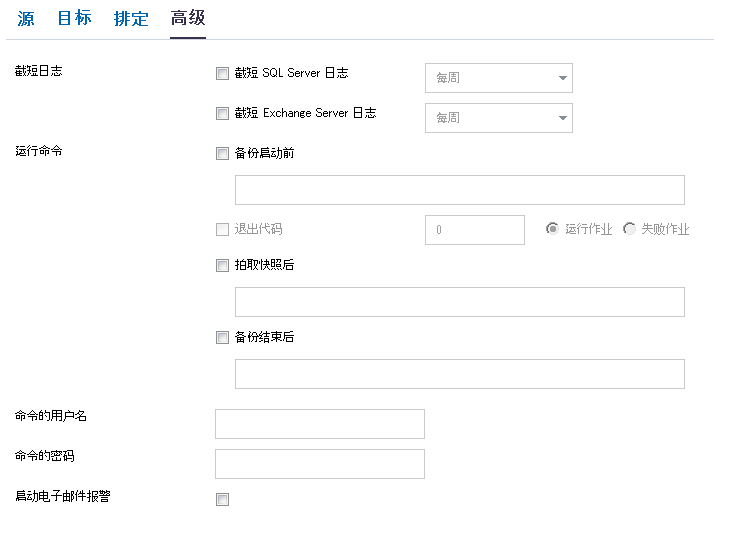Turn on 启动电子邮件报警 checkbox
This screenshot has width=729, height=537.
click(x=222, y=499)
